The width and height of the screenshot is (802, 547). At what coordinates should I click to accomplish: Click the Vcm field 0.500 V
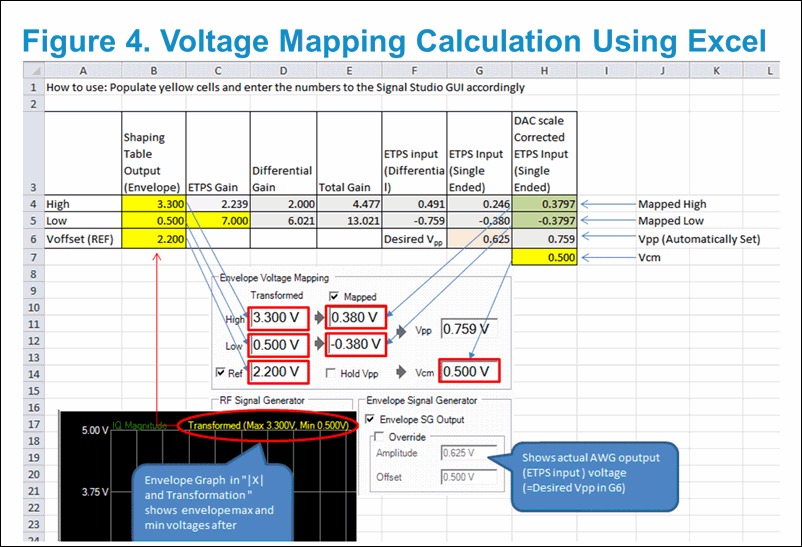469,371
